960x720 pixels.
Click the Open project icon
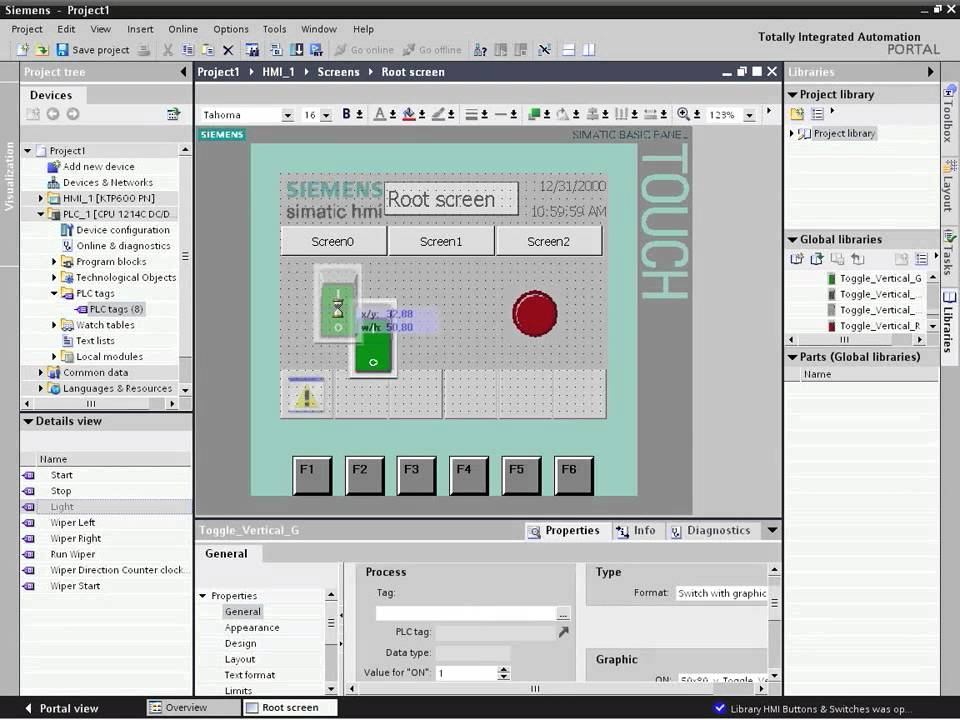point(42,50)
